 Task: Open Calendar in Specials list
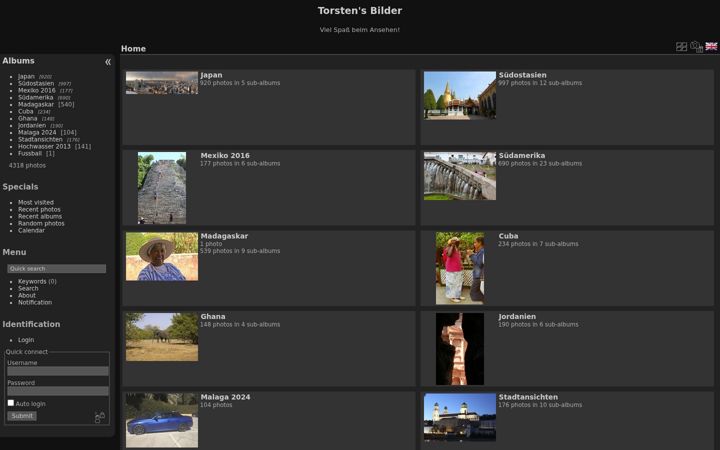click(x=31, y=231)
